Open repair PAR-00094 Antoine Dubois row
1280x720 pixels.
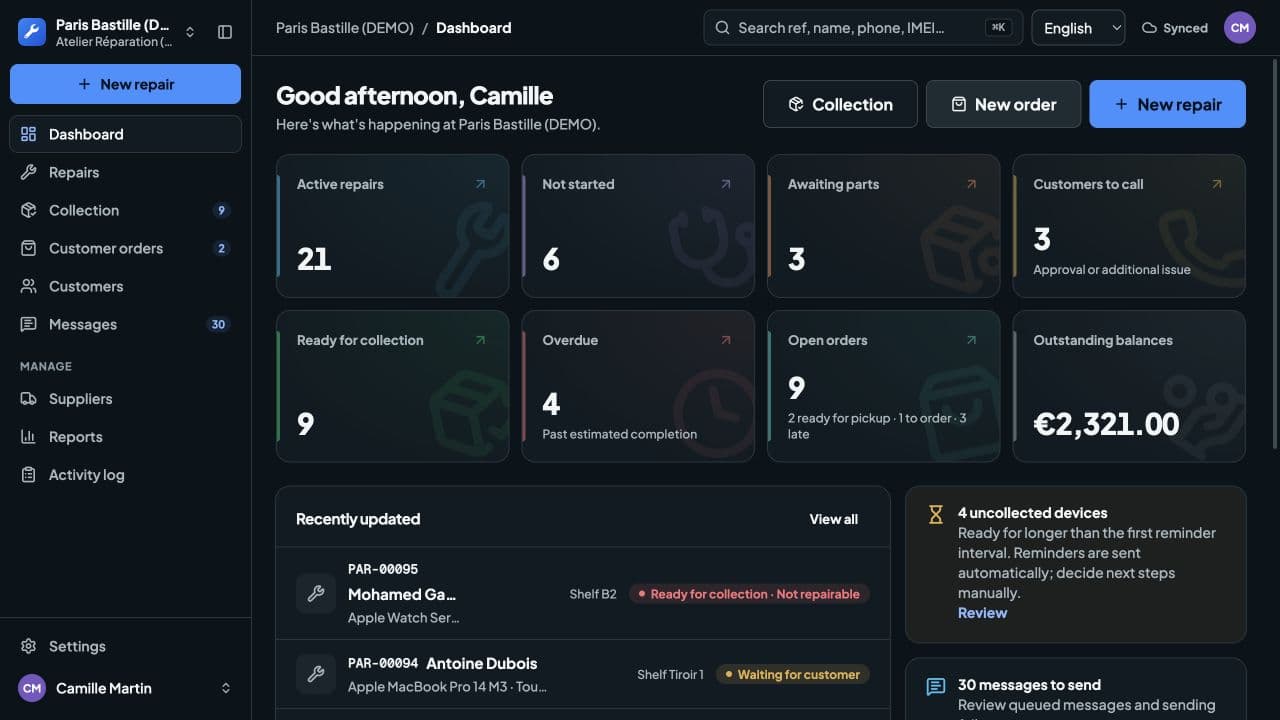tap(583, 675)
